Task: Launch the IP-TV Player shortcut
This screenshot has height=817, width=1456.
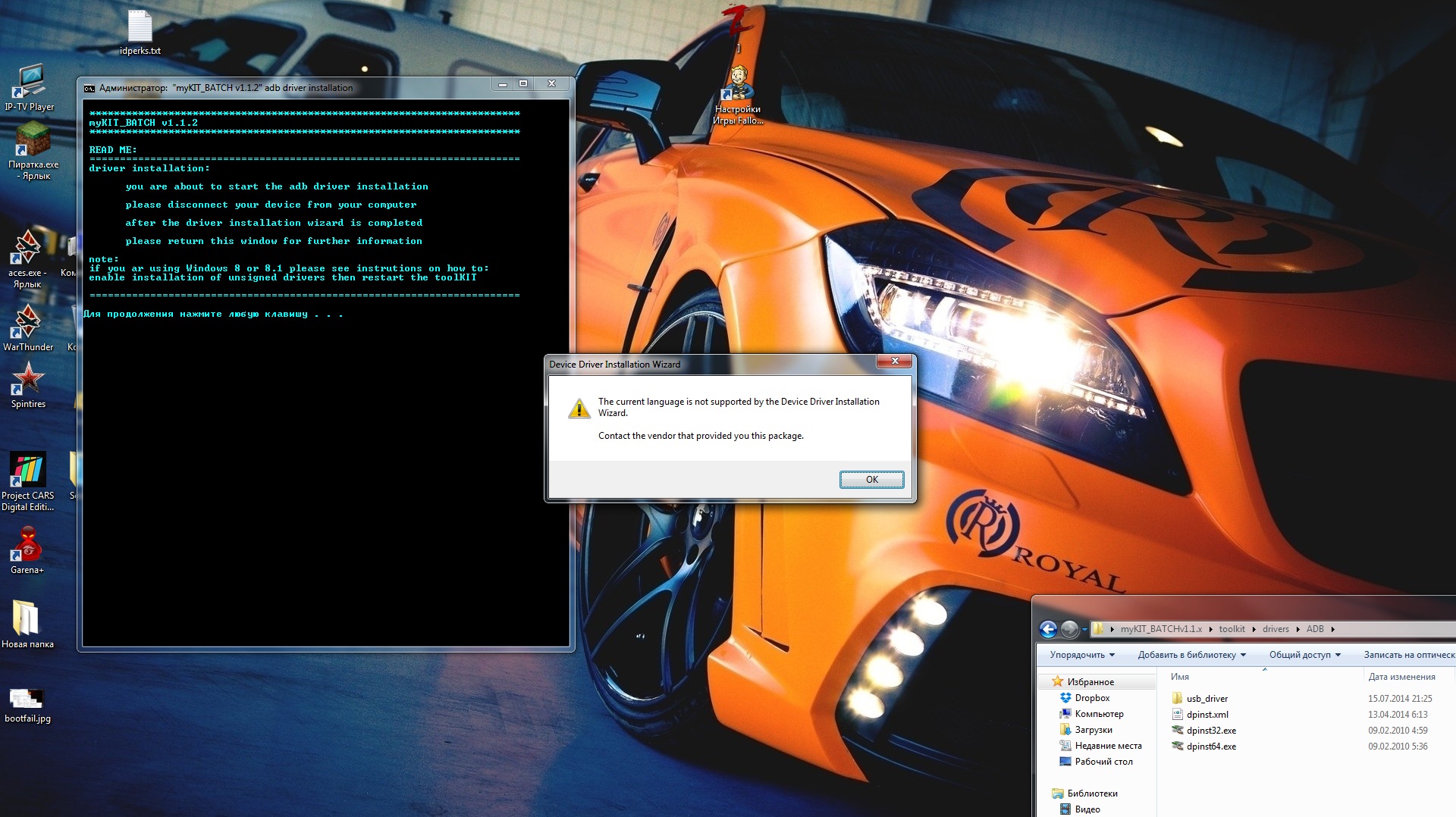Action: [x=29, y=85]
